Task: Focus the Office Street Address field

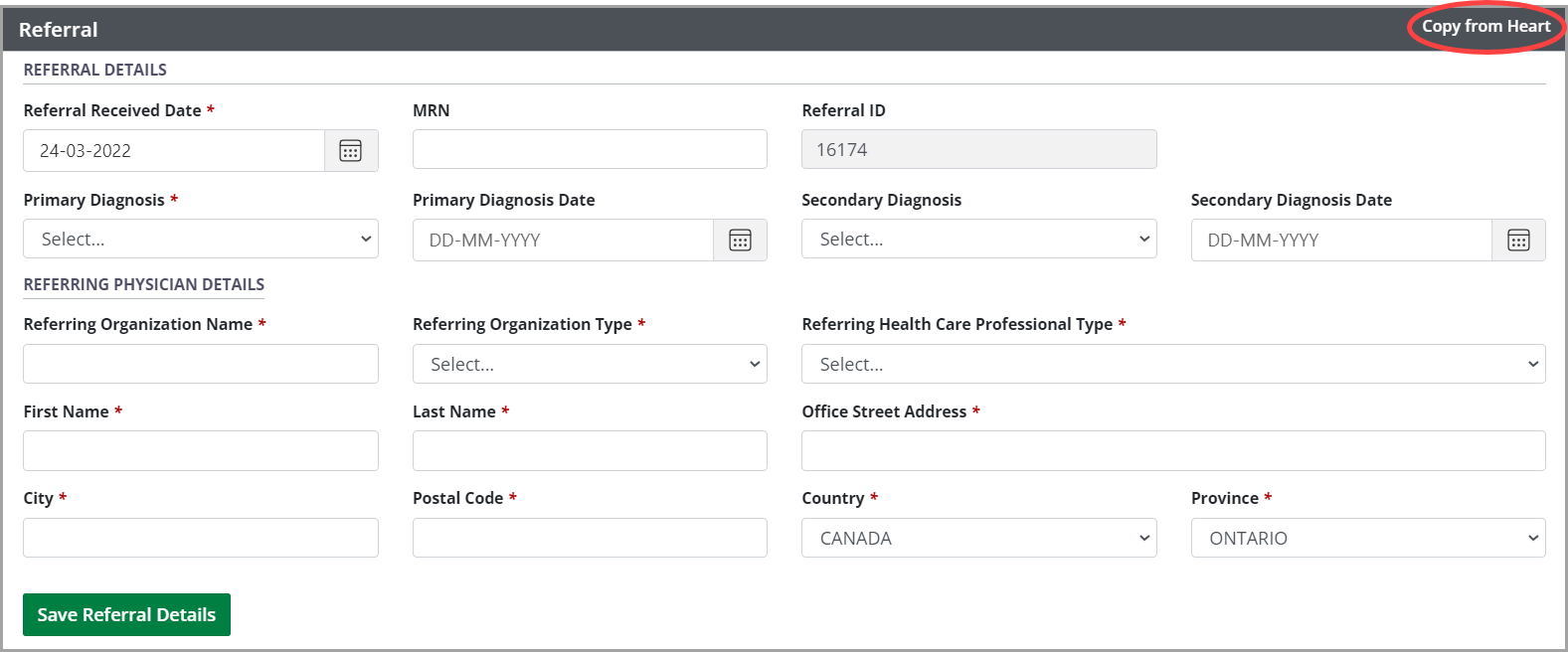Action: click(1173, 451)
